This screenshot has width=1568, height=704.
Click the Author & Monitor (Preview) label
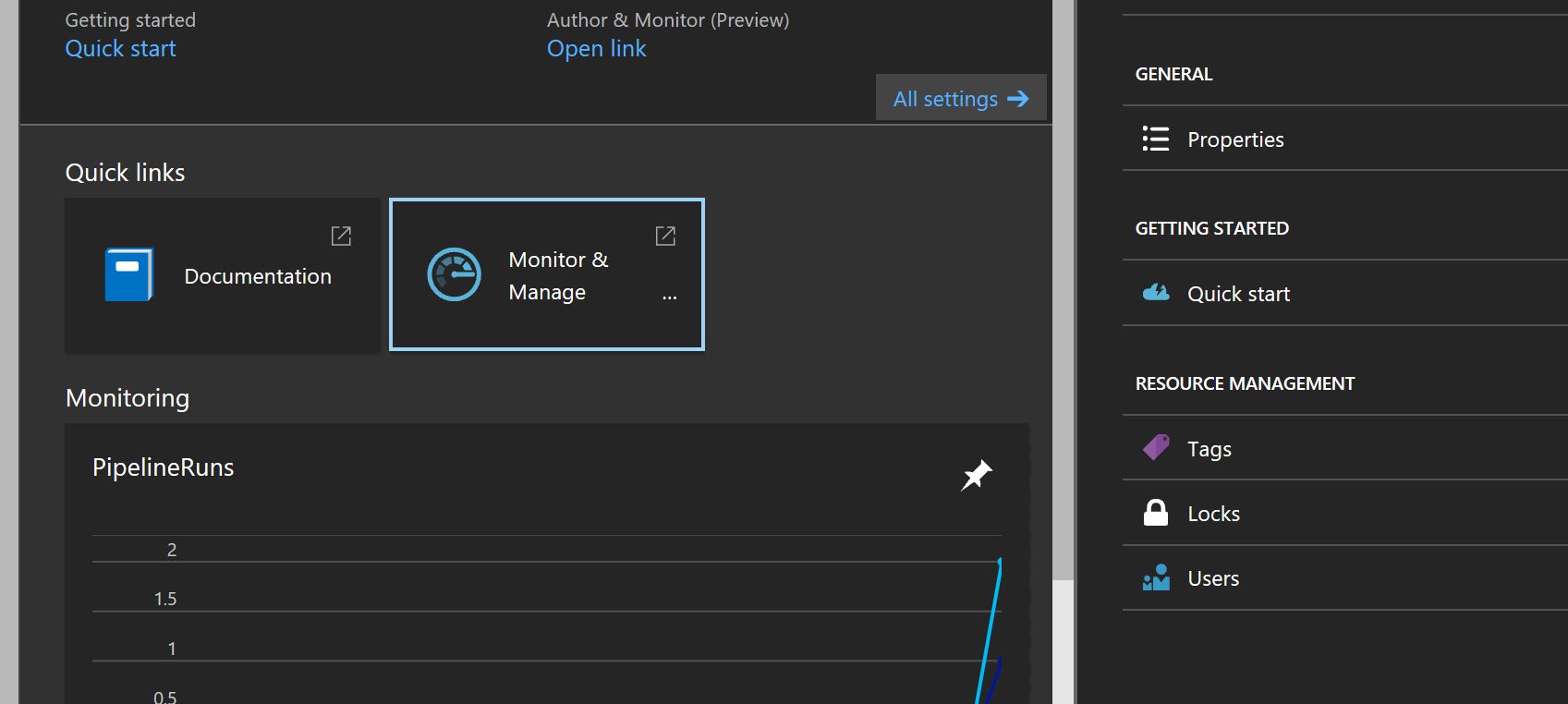point(668,20)
